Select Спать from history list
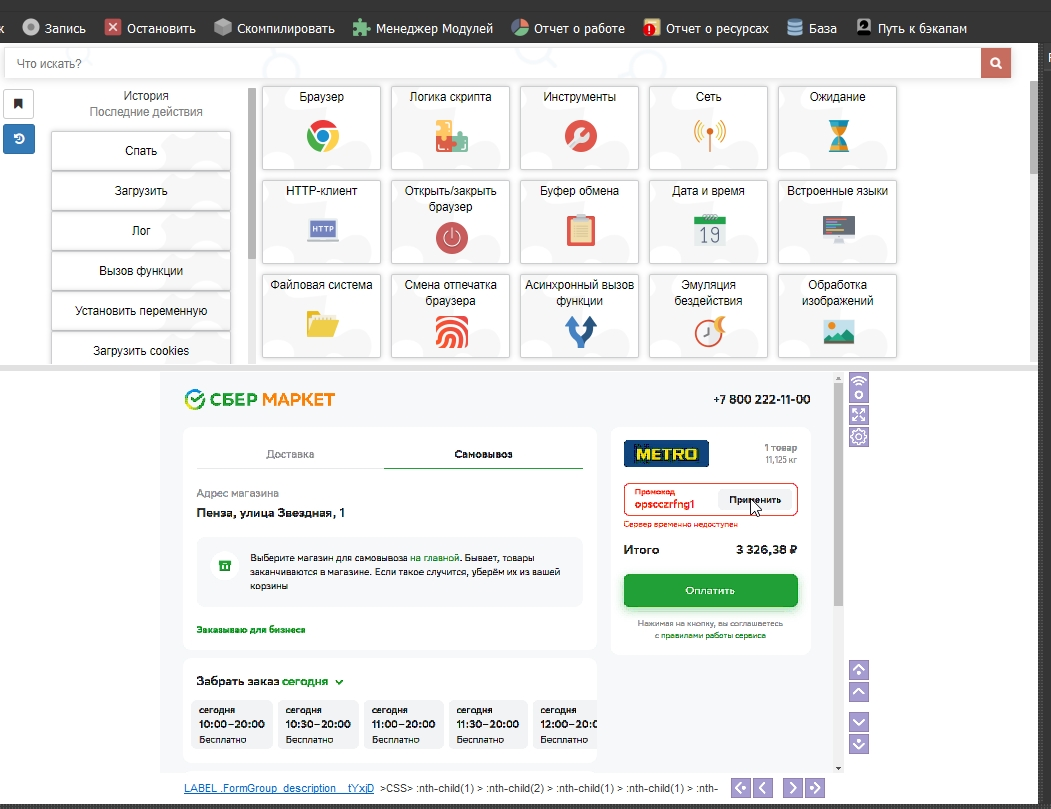1051x809 pixels. [141, 151]
